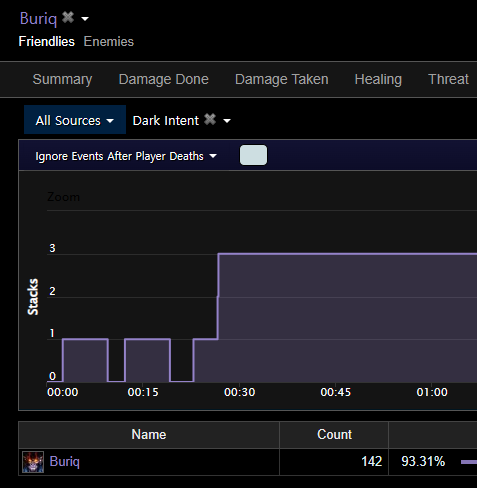Click the Buriq name link in table

coord(65,462)
